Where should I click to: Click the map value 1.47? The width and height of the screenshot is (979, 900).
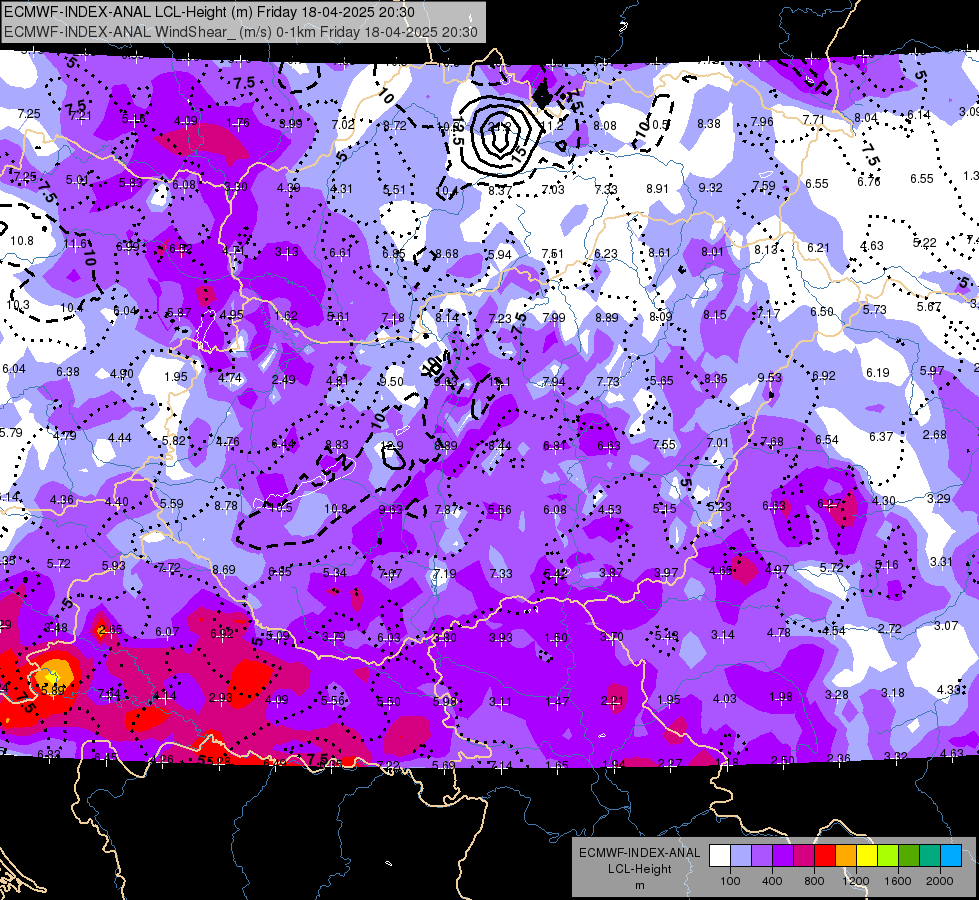tap(557, 701)
